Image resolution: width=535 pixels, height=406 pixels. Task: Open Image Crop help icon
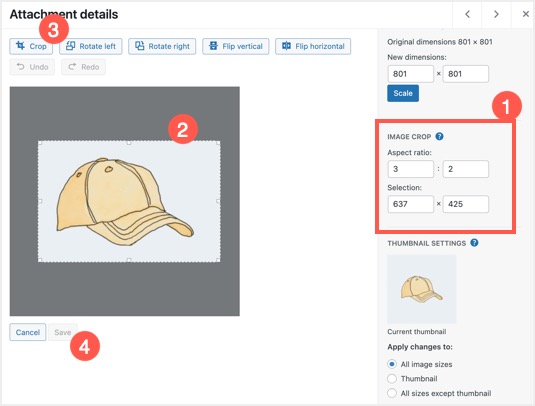point(439,136)
